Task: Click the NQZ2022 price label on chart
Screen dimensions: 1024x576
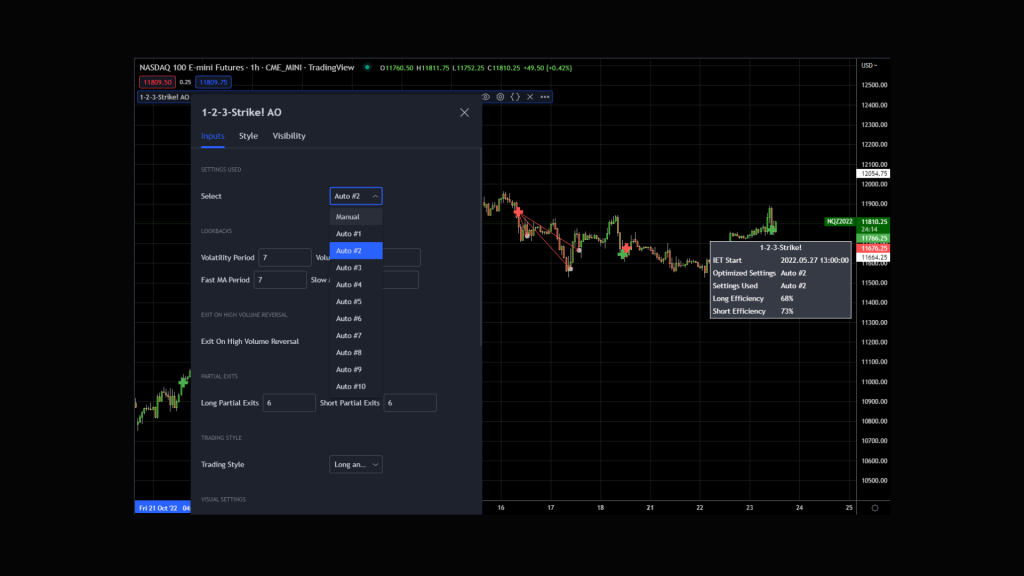Action: click(x=840, y=221)
